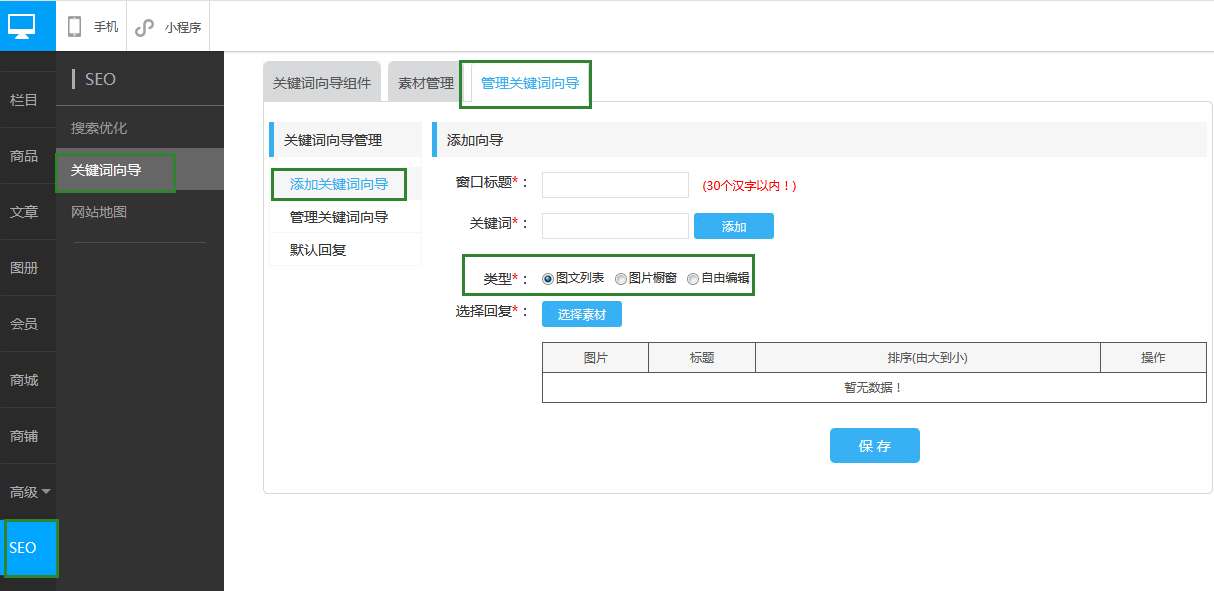Go to 图册 in left navigation
This screenshot has width=1214, height=591.
[x=24, y=268]
